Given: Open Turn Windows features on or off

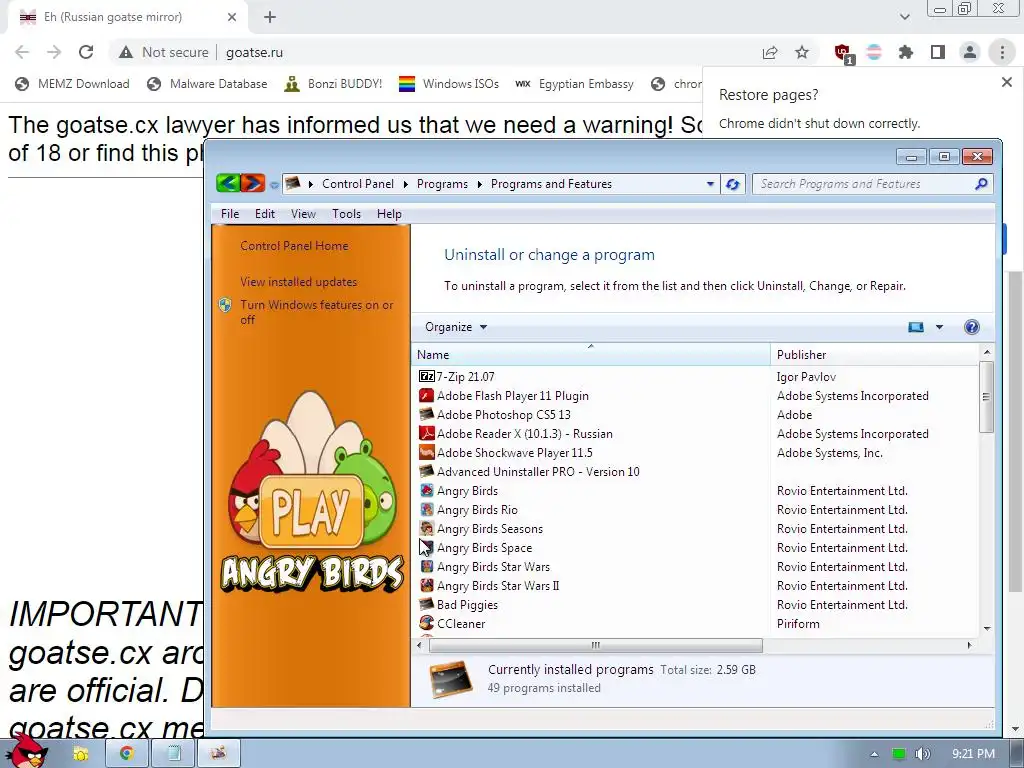Looking at the screenshot, I should coord(317,312).
